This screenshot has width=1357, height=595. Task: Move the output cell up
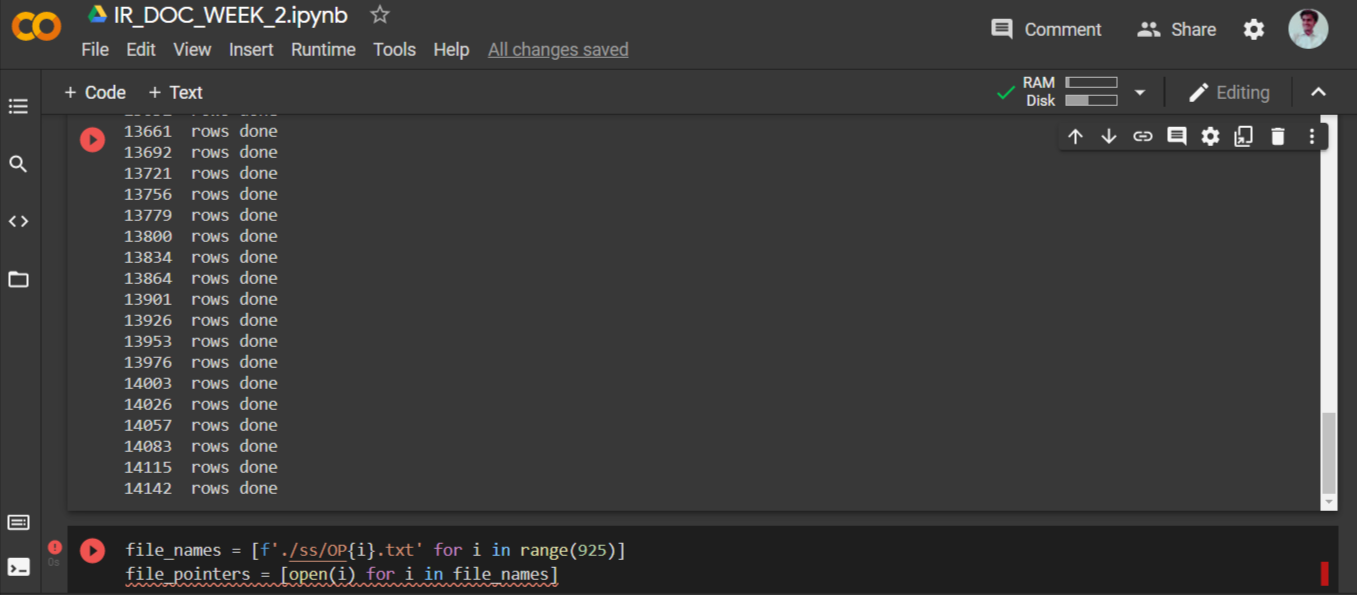click(1075, 135)
